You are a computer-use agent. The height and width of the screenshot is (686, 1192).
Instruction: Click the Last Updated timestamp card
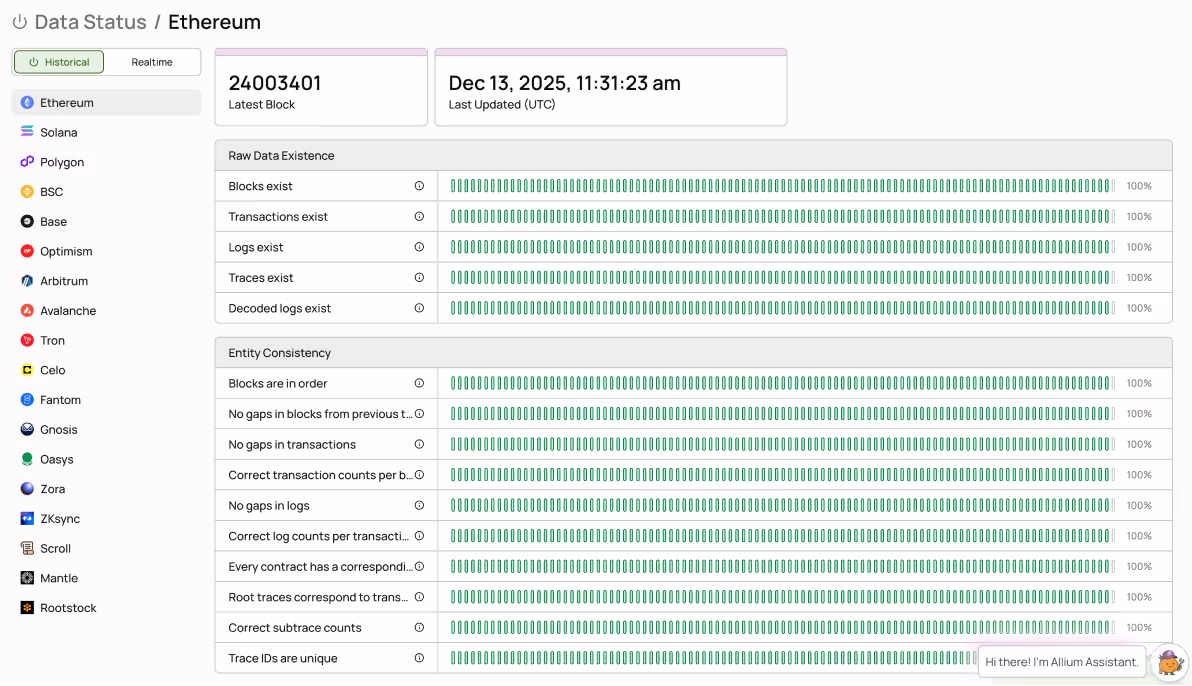point(610,87)
